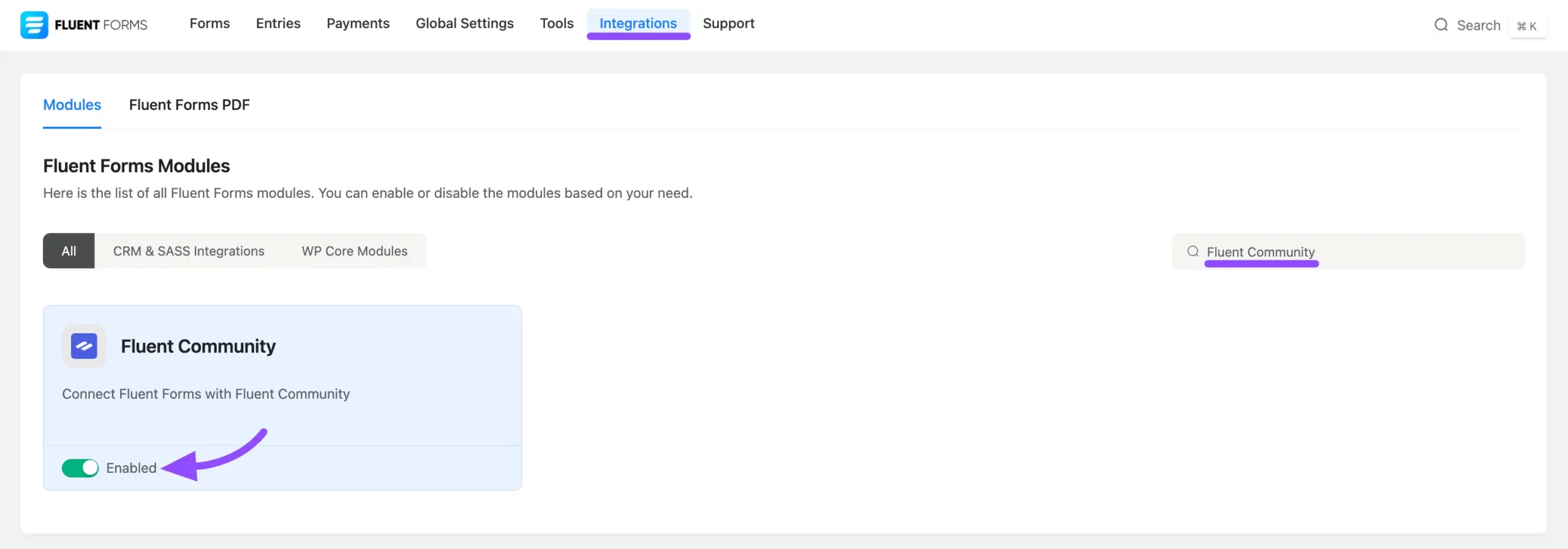Click the ⌘ K shortcut badge
This screenshot has width=1568, height=549.
(1527, 26)
